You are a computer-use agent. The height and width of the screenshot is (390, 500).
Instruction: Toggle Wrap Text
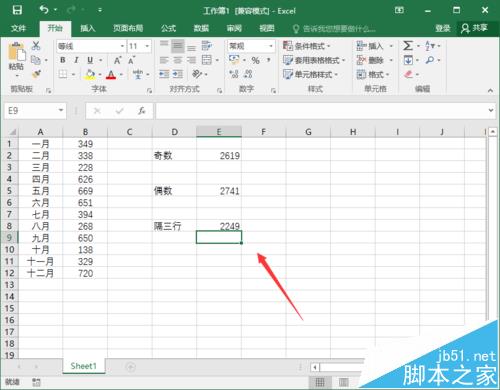click(x=207, y=46)
